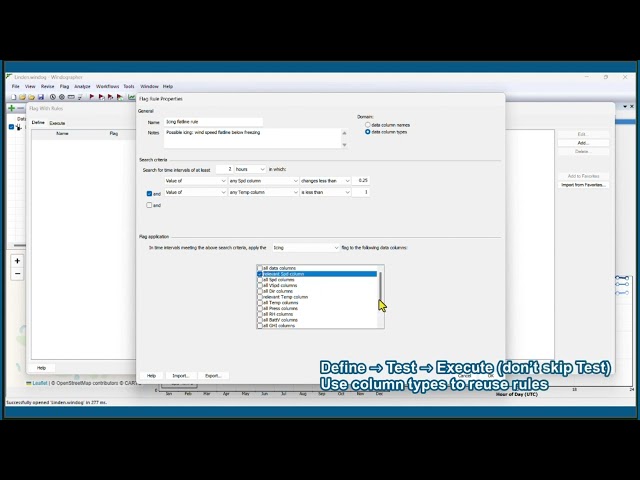Check 'all data columns' in the list
This screenshot has height=480, width=640.
[260, 268]
